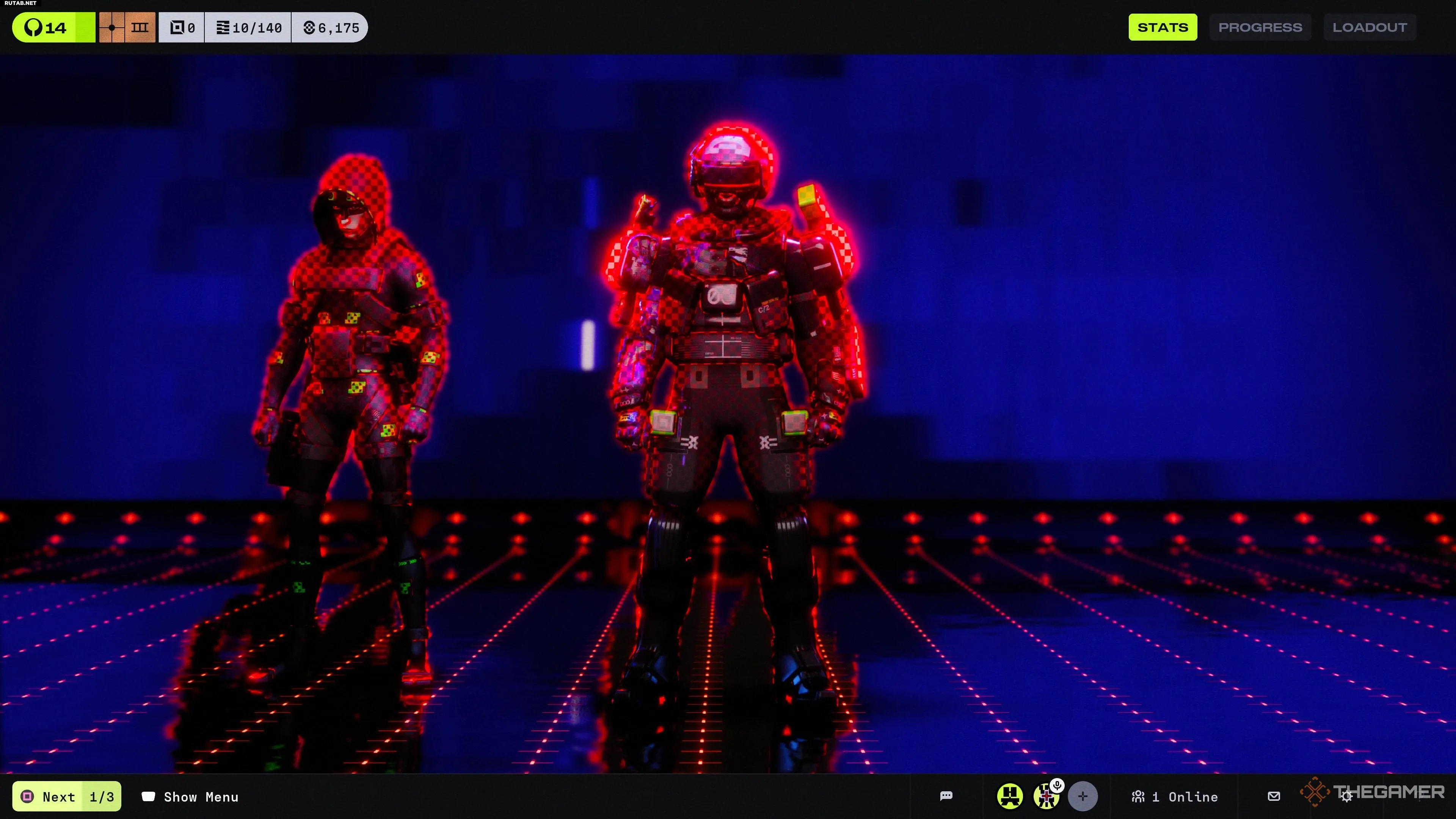The width and height of the screenshot is (1456, 819).
Task: Click the level 14 runner badge
Action: tap(53, 28)
